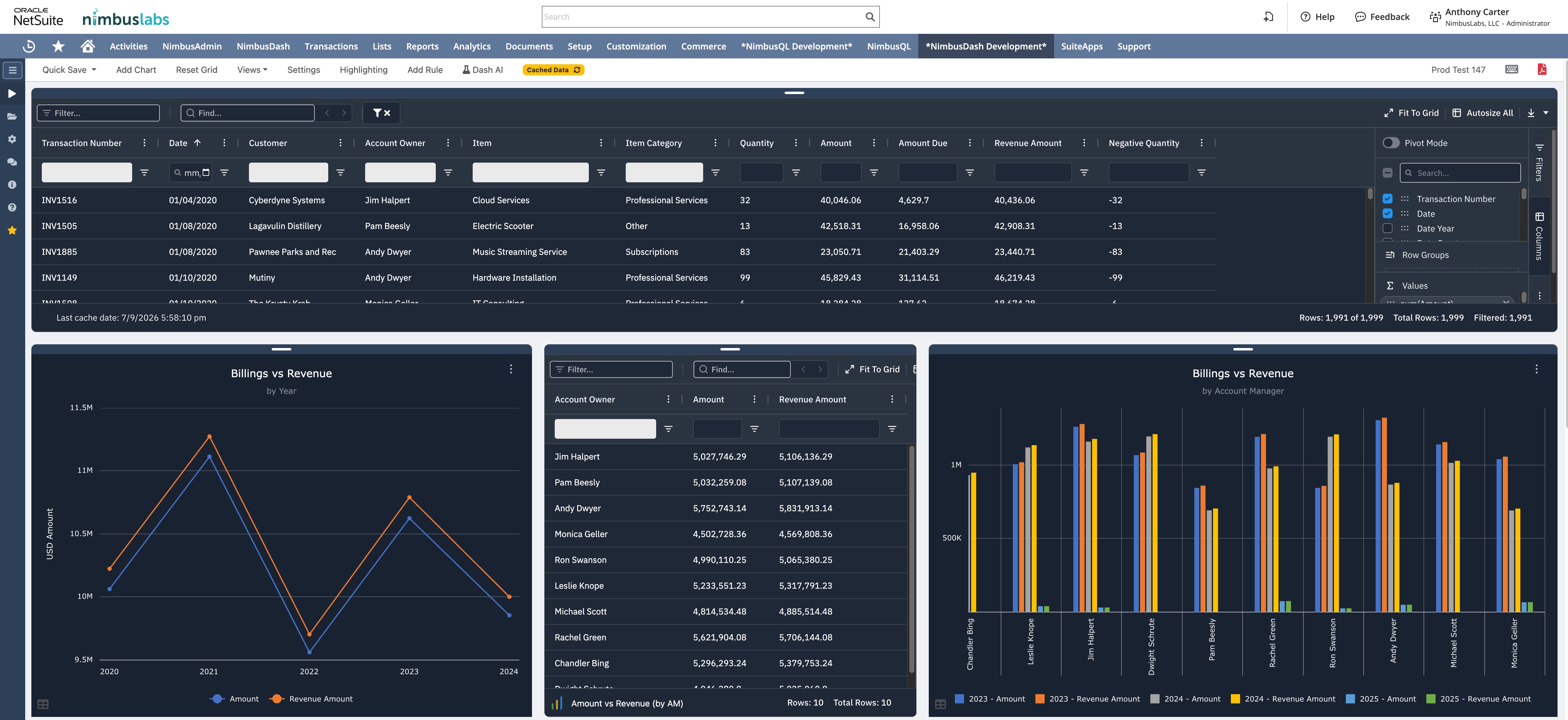
Task: Toggle data table icon under bar chart
Action: 940,704
